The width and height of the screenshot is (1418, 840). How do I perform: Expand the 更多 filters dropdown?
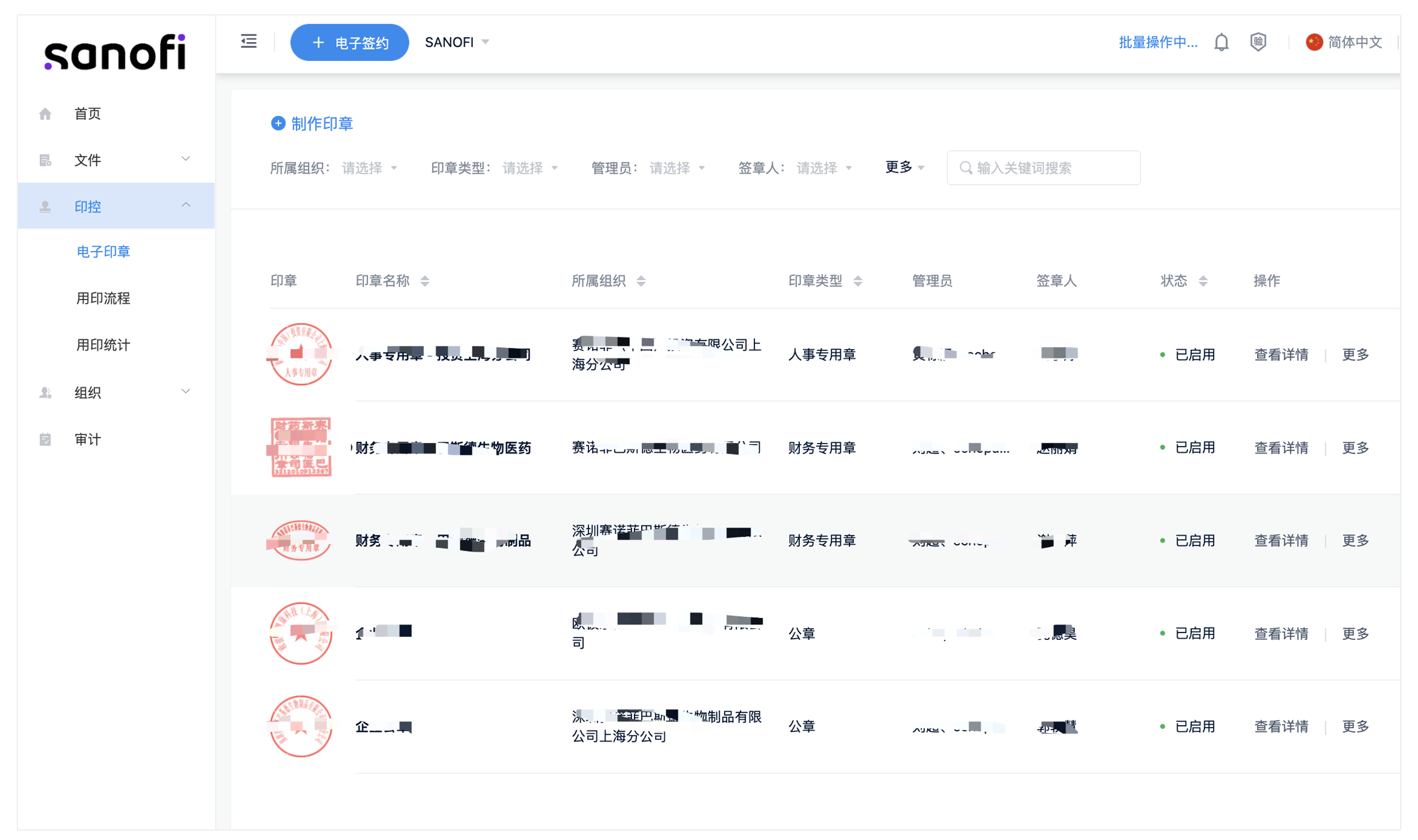point(905,167)
